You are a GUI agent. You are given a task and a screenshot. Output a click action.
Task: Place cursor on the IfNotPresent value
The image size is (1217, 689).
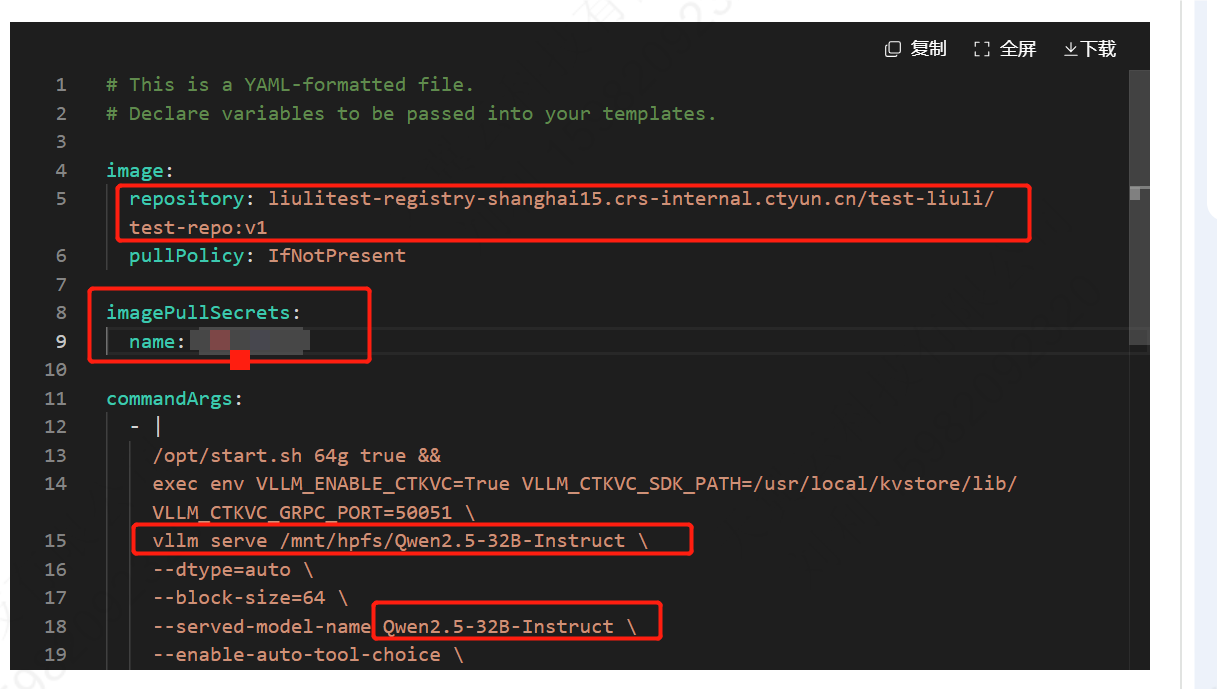(336, 255)
